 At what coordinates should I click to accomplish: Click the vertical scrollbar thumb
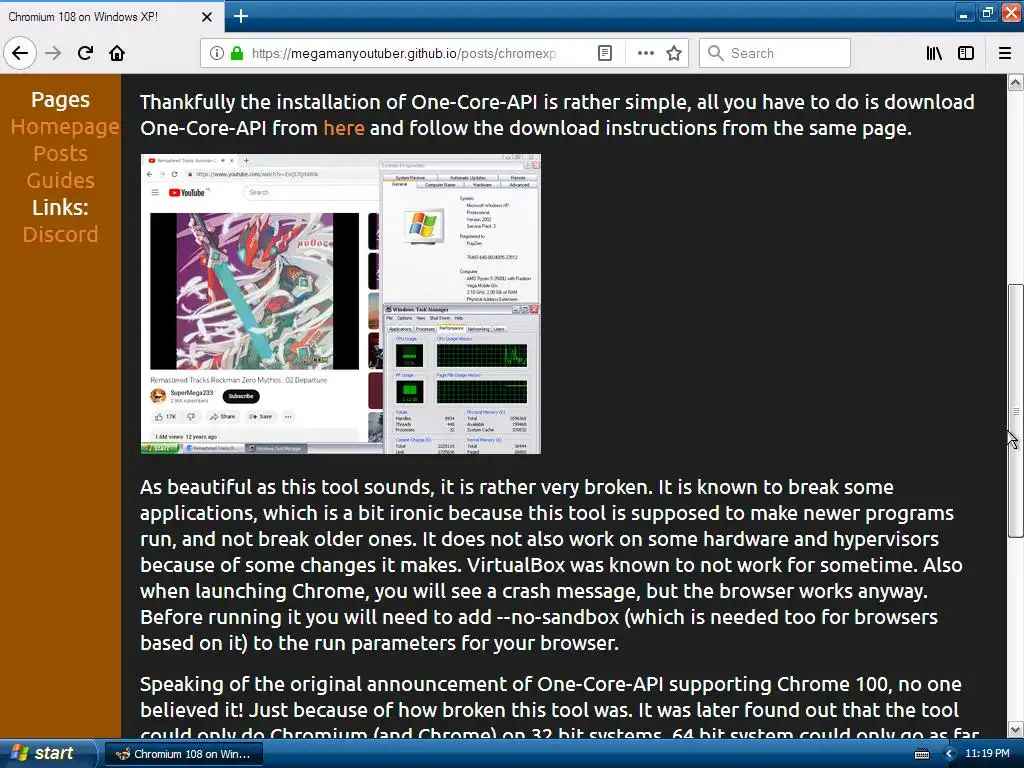click(1015, 411)
